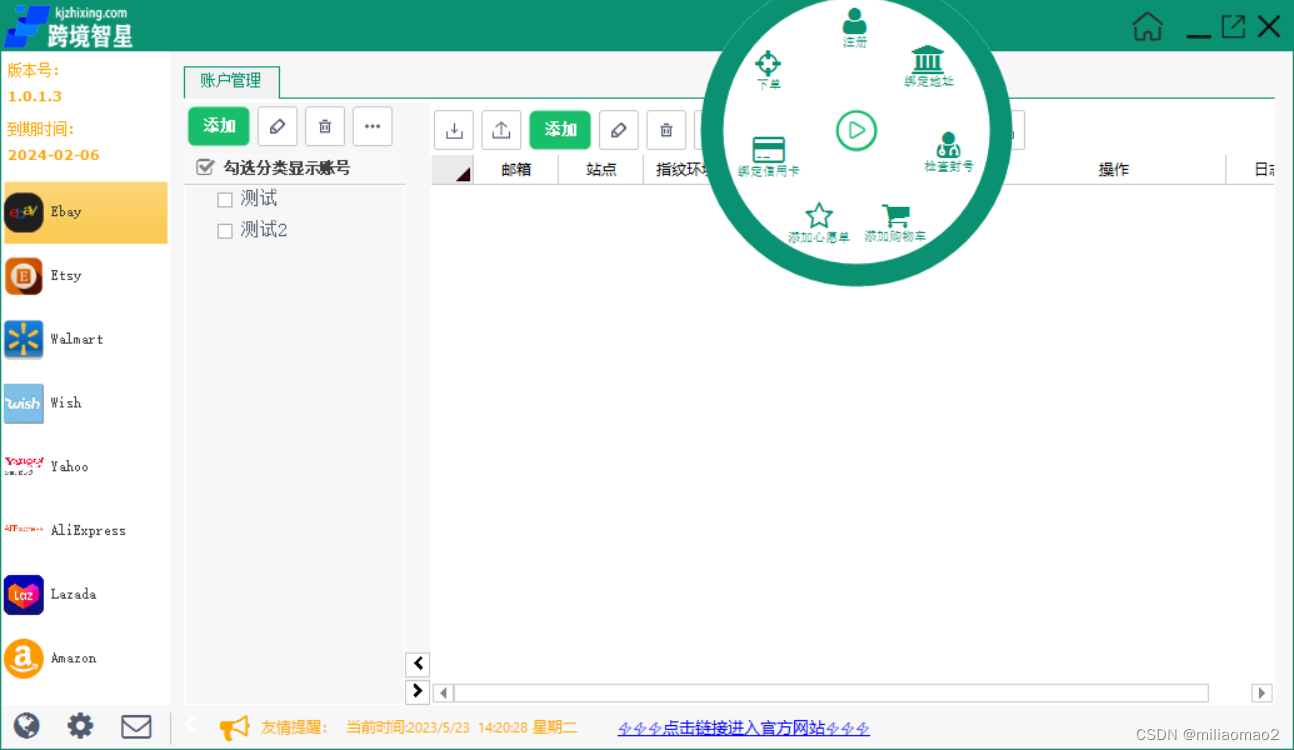1294x750 pixels.
Task: Open the 点击链接进入官方网站 link
Action: (x=744, y=728)
